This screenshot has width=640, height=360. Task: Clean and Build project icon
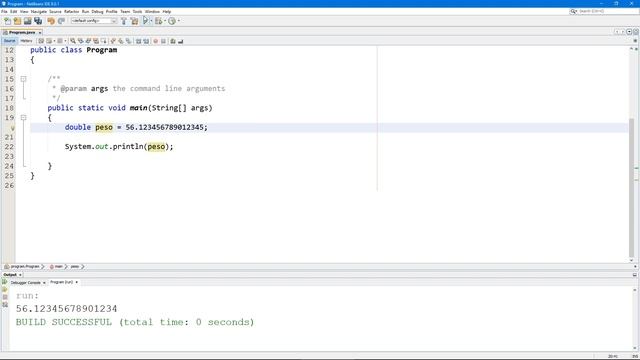click(x=134, y=21)
